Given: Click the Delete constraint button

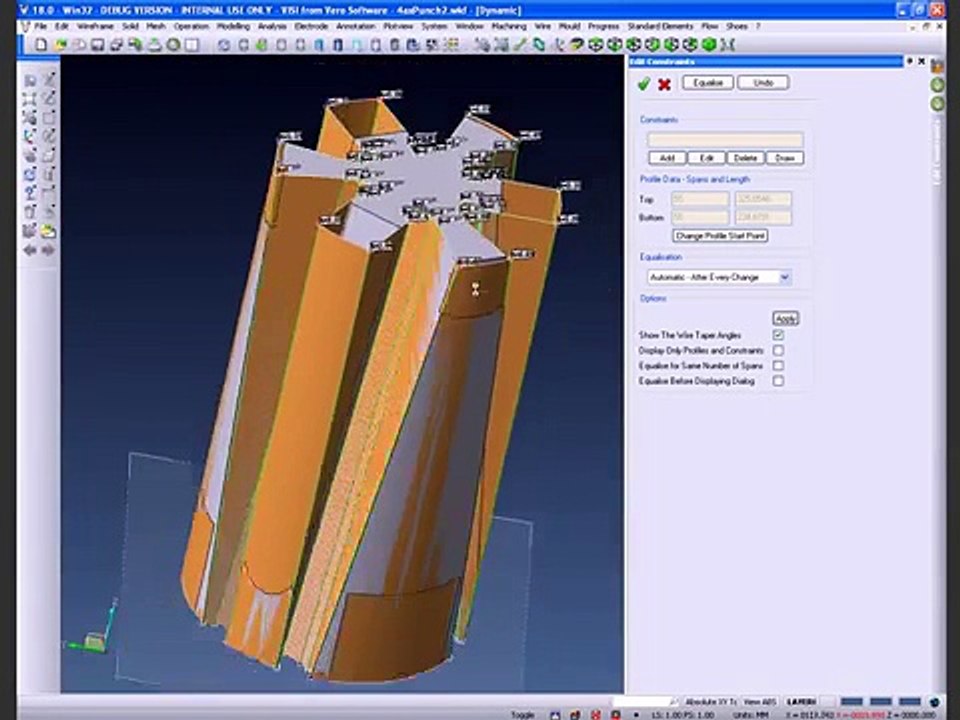Looking at the screenshot, I should [x=745, y=158].
